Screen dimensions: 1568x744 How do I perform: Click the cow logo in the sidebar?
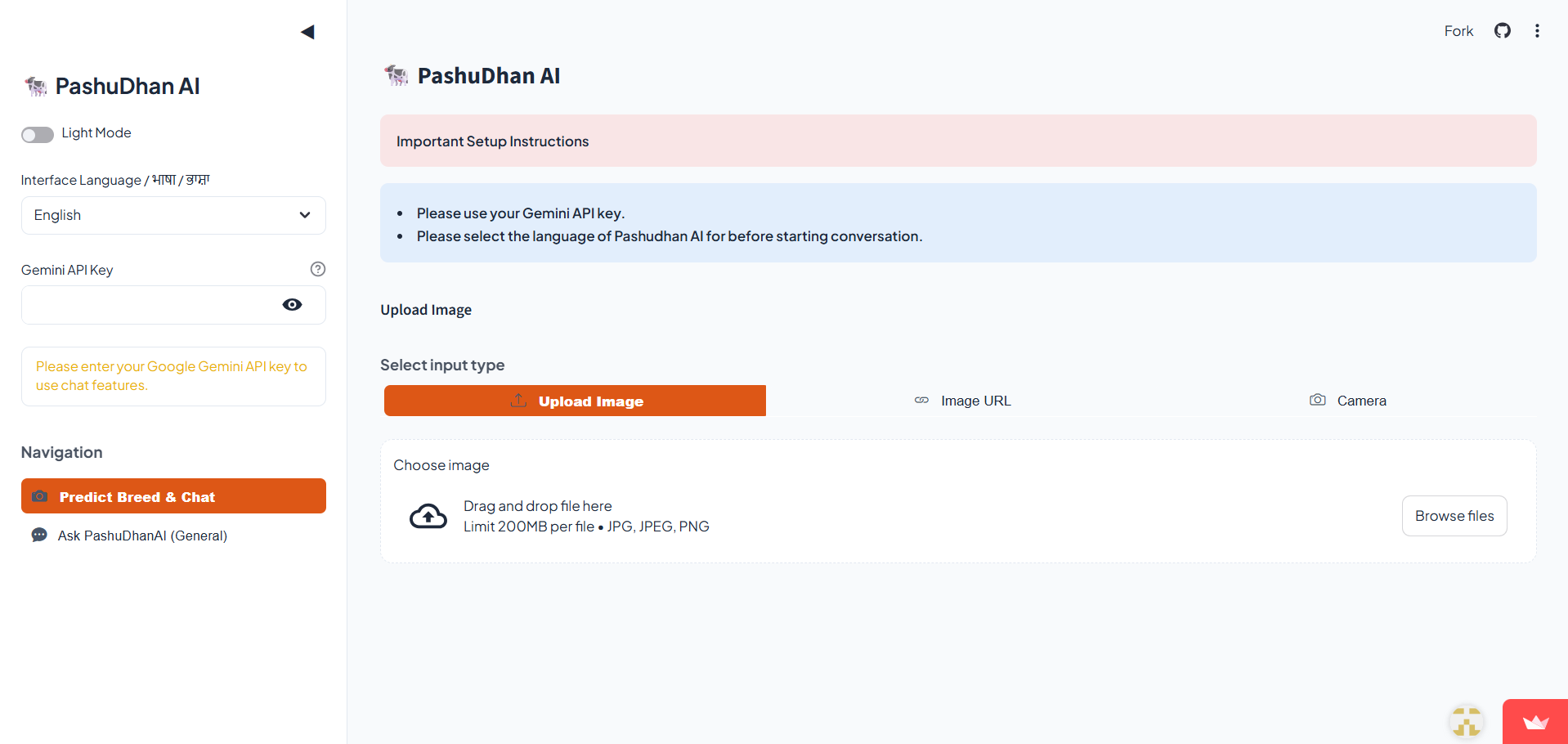click(x=36, y=86)
